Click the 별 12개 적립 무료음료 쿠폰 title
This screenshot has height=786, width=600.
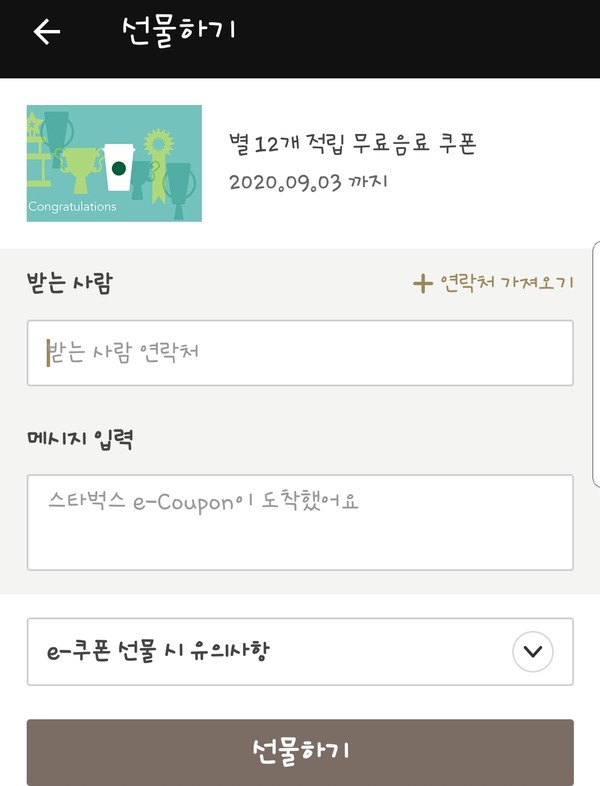coord(352,144)
